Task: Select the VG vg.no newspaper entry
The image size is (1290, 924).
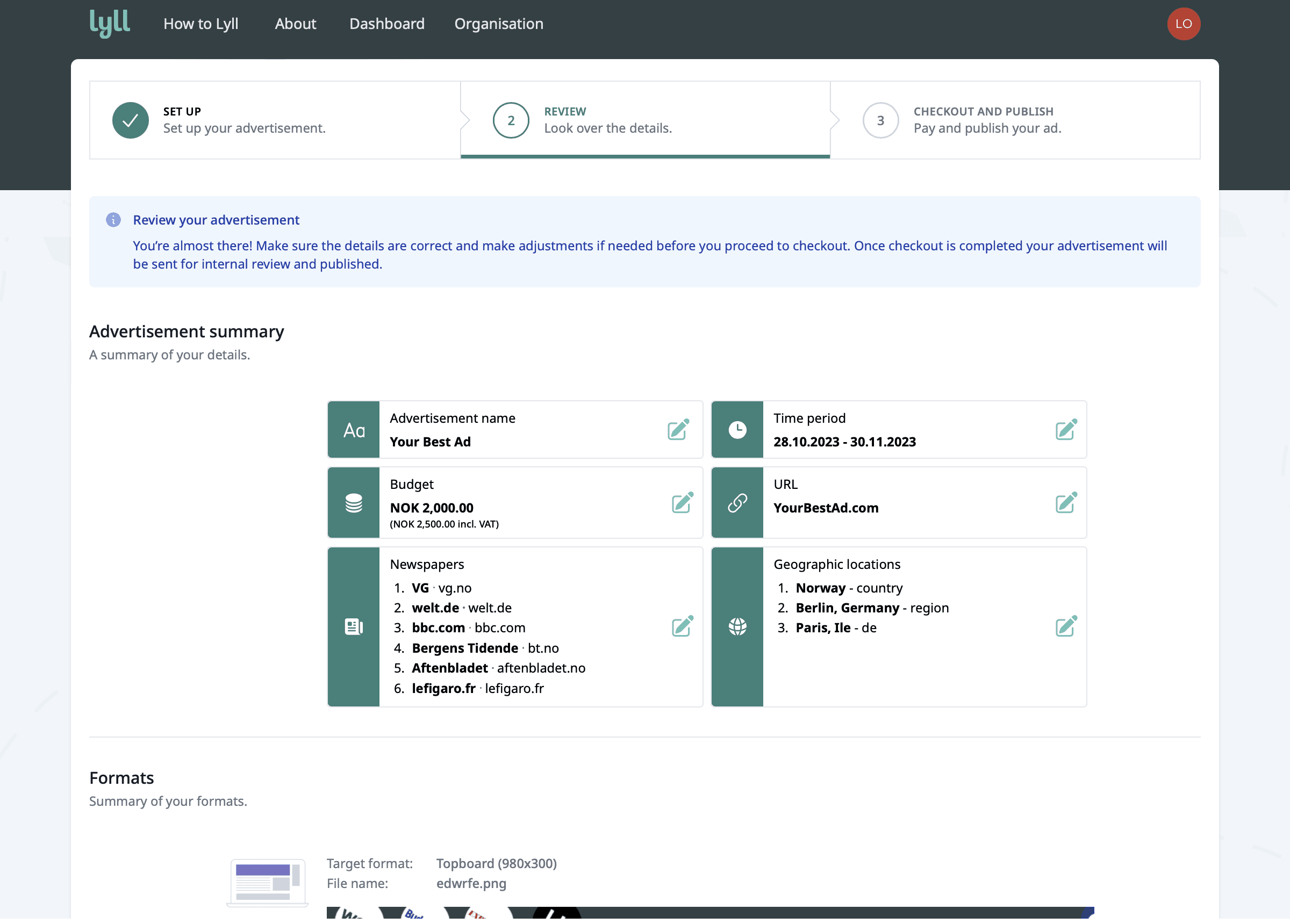Action: pos(441,588)
